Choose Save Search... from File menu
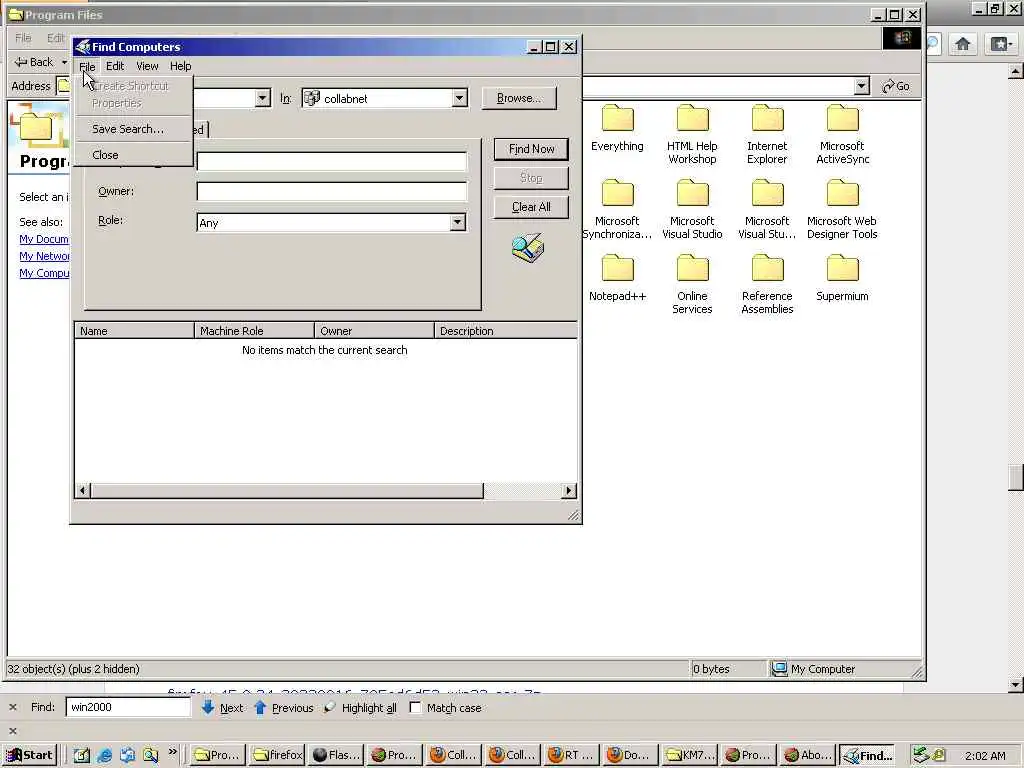 click(134, 129)
